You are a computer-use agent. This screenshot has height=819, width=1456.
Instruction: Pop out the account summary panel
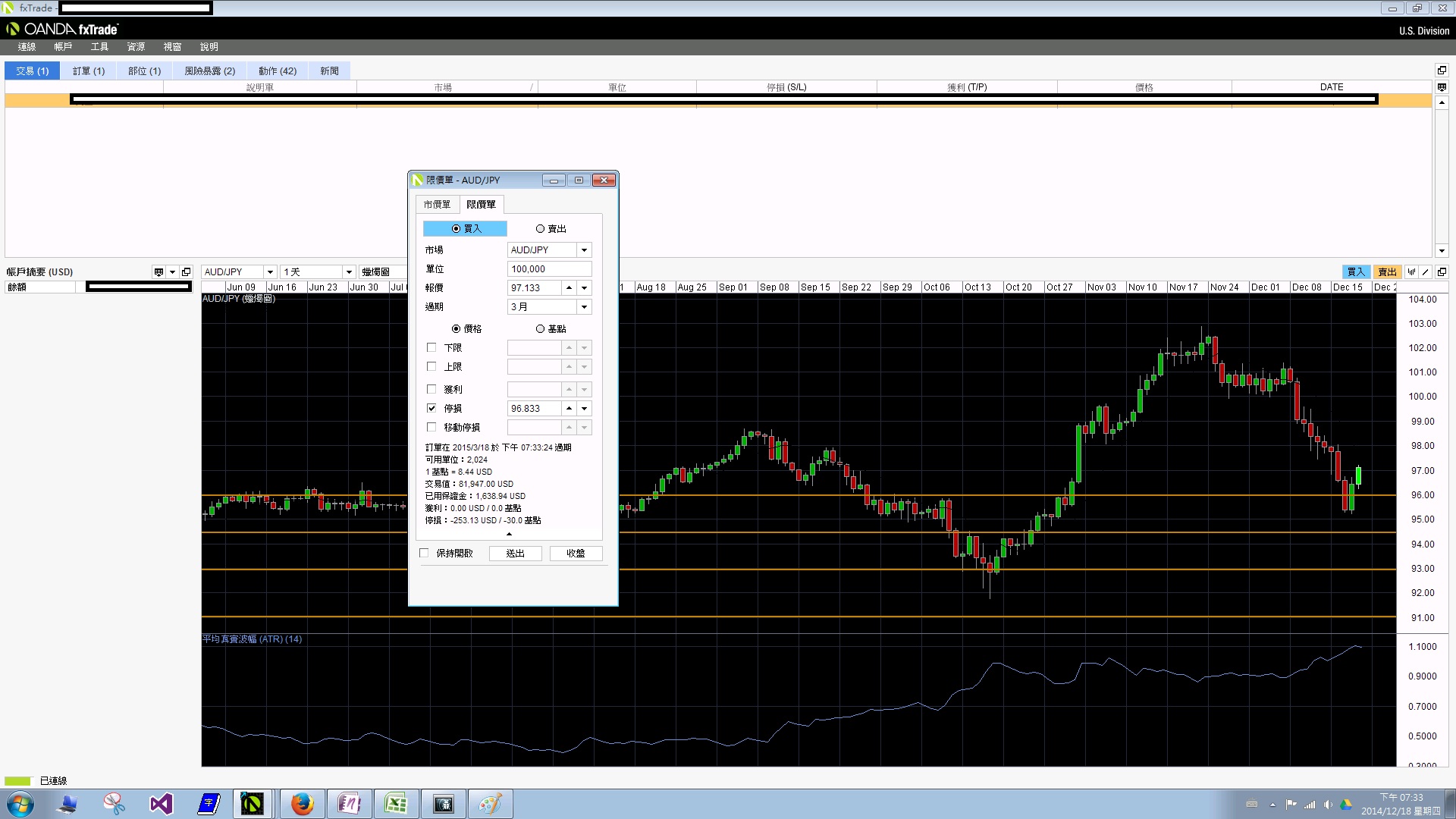click(x=187, y=271)
